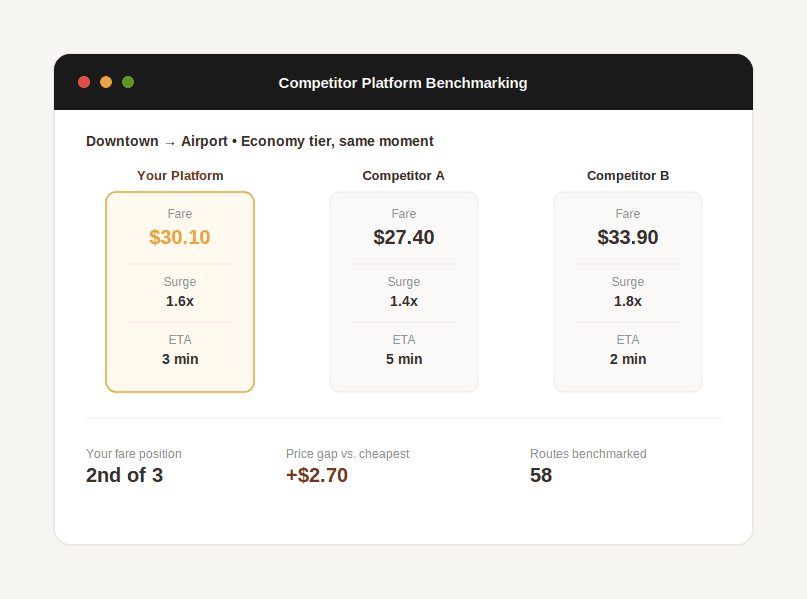Click the 1.4x surge value

pos(404,301)
